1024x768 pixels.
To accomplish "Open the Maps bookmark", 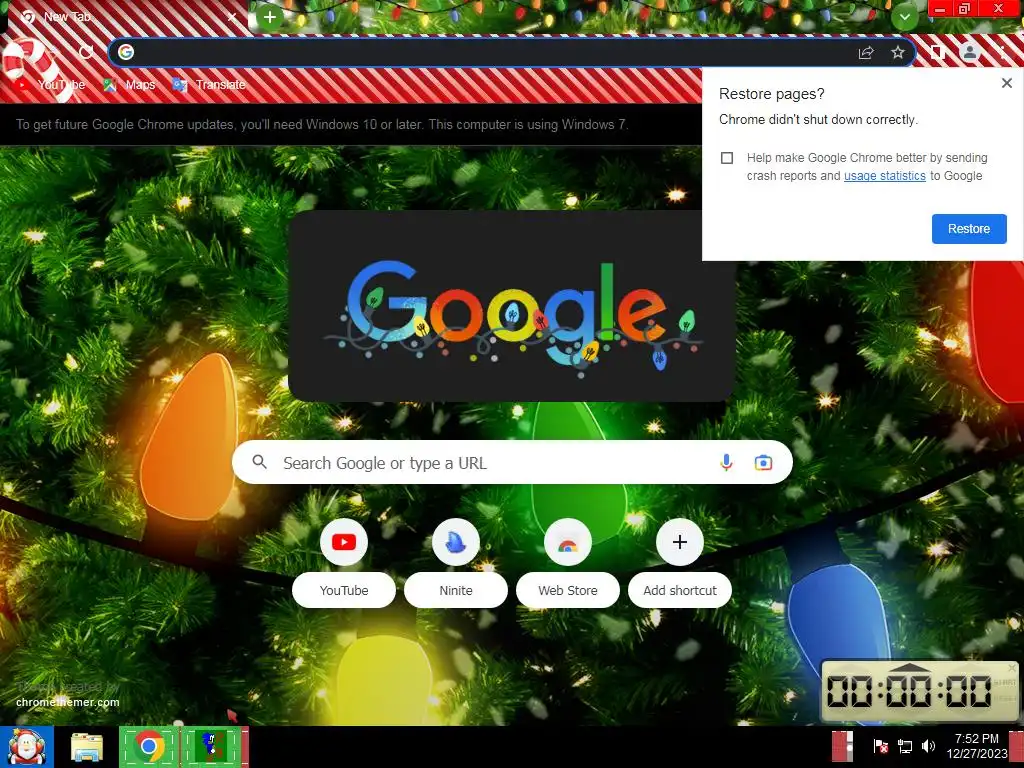I will pyautogui.click(x=129, y=85).
